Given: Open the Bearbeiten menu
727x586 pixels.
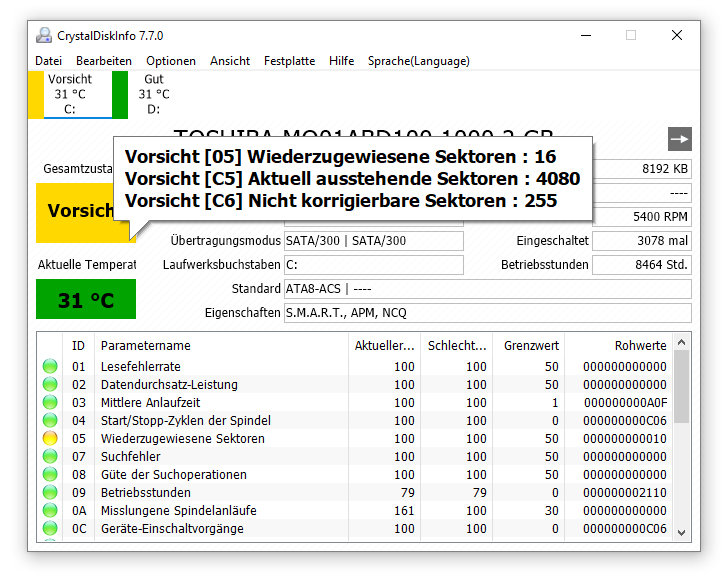Looking at the screenshot, I should [x=104, y=61].
